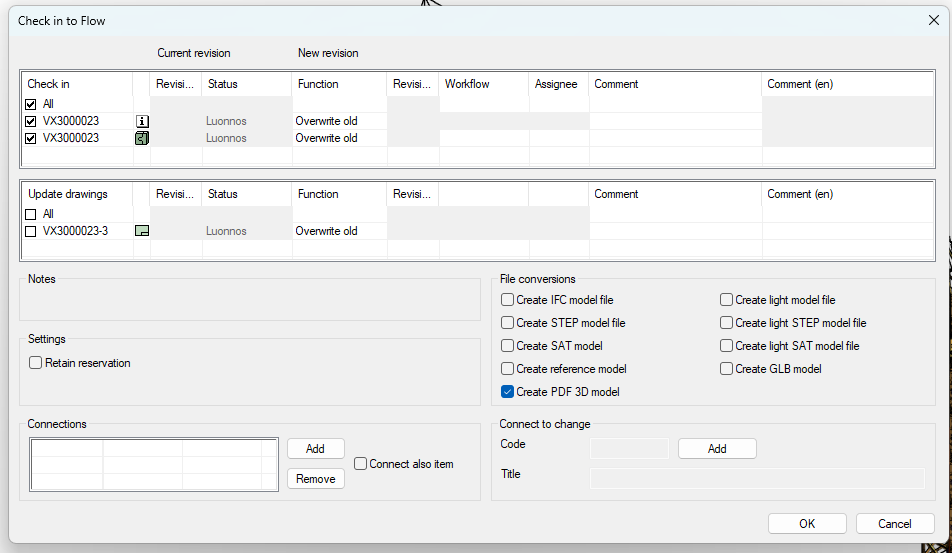
Task: Uncheck the All checkbox in Check in list
Action: tap(32, 104)
